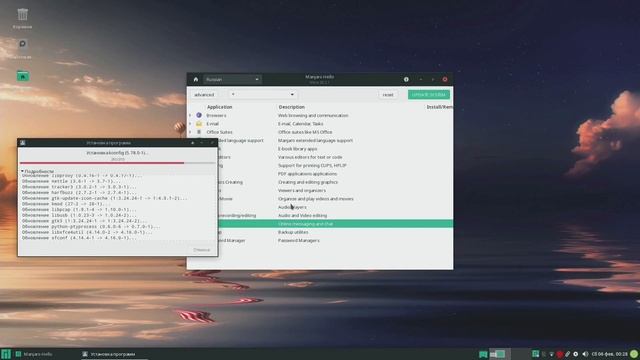Screen dimensions: 640x360
Task: Select 'Organize and play videos and movies'
Action: pos(316,199)
